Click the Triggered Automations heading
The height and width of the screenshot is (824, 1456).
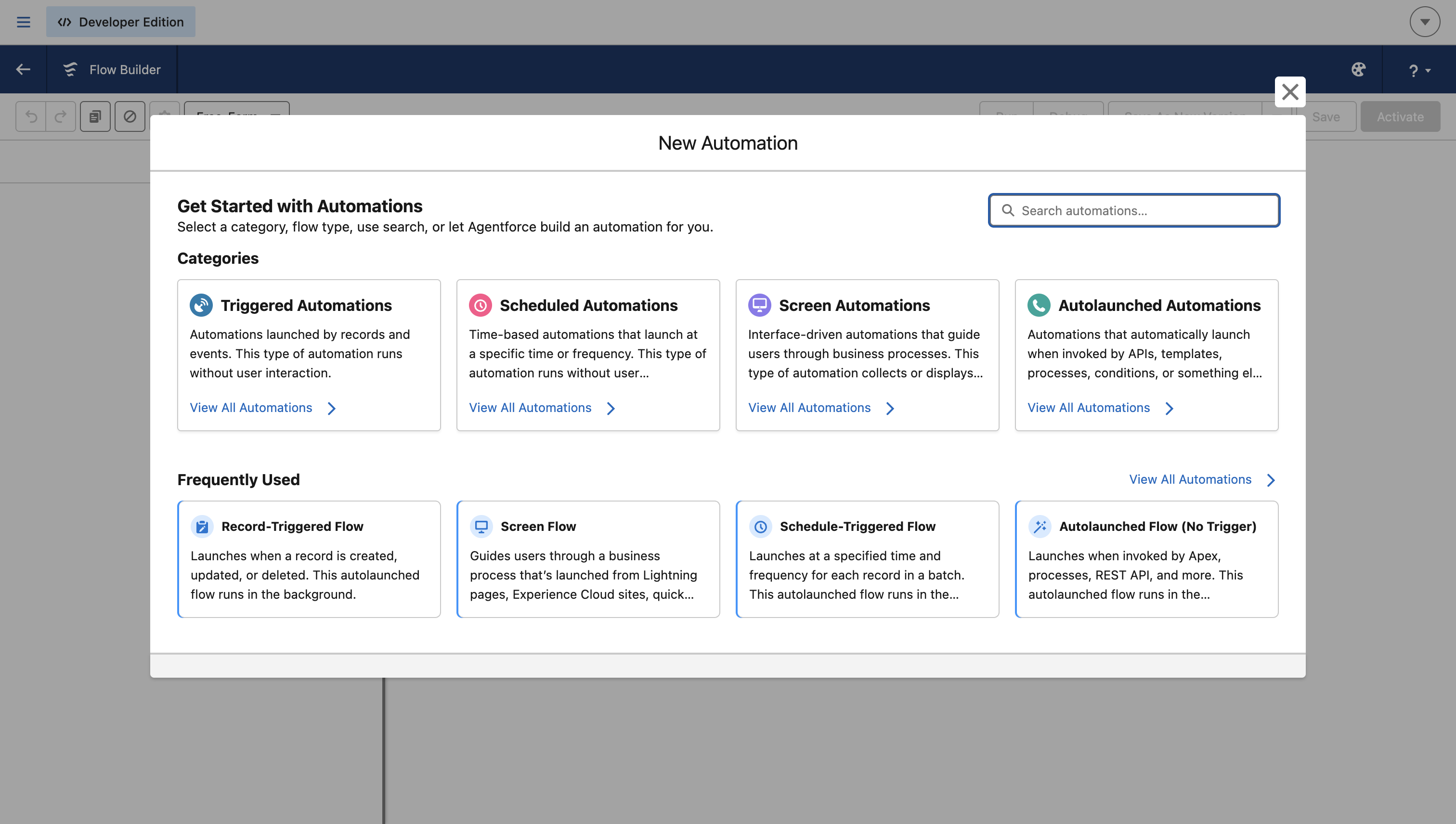pyautogui.click(x=306, y=305)
